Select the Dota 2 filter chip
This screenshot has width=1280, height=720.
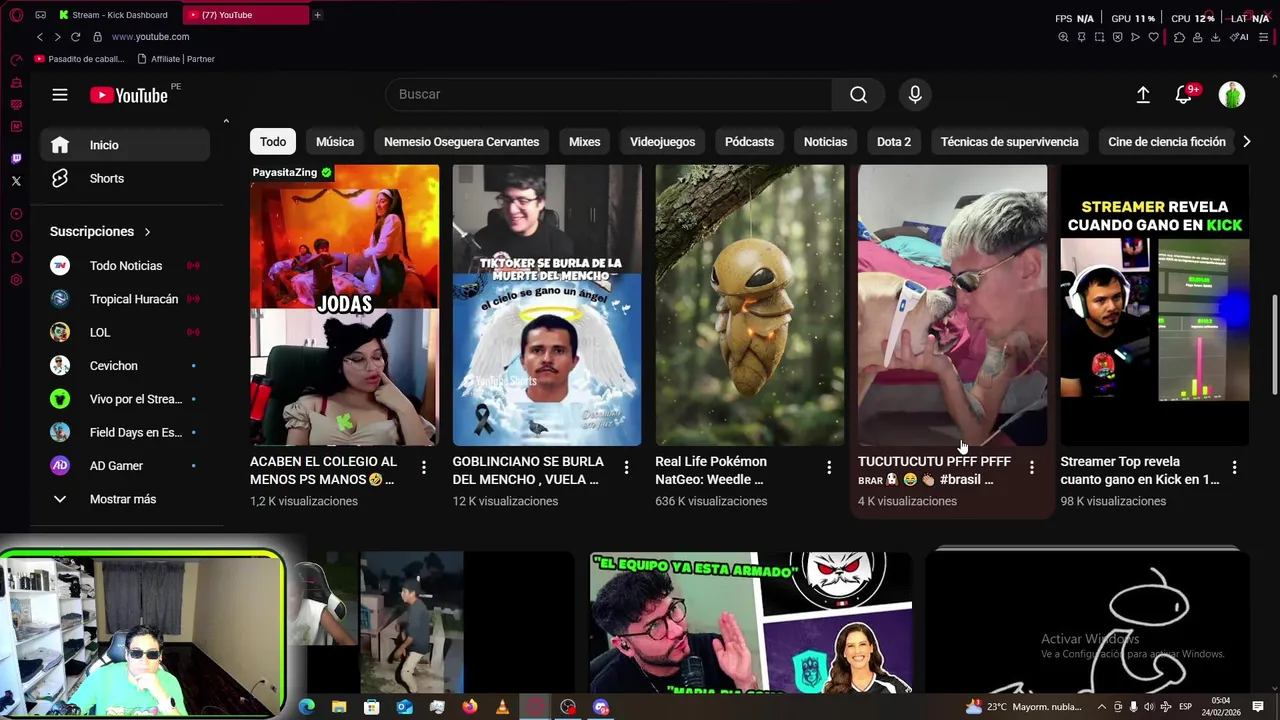[x=894, y=142]
